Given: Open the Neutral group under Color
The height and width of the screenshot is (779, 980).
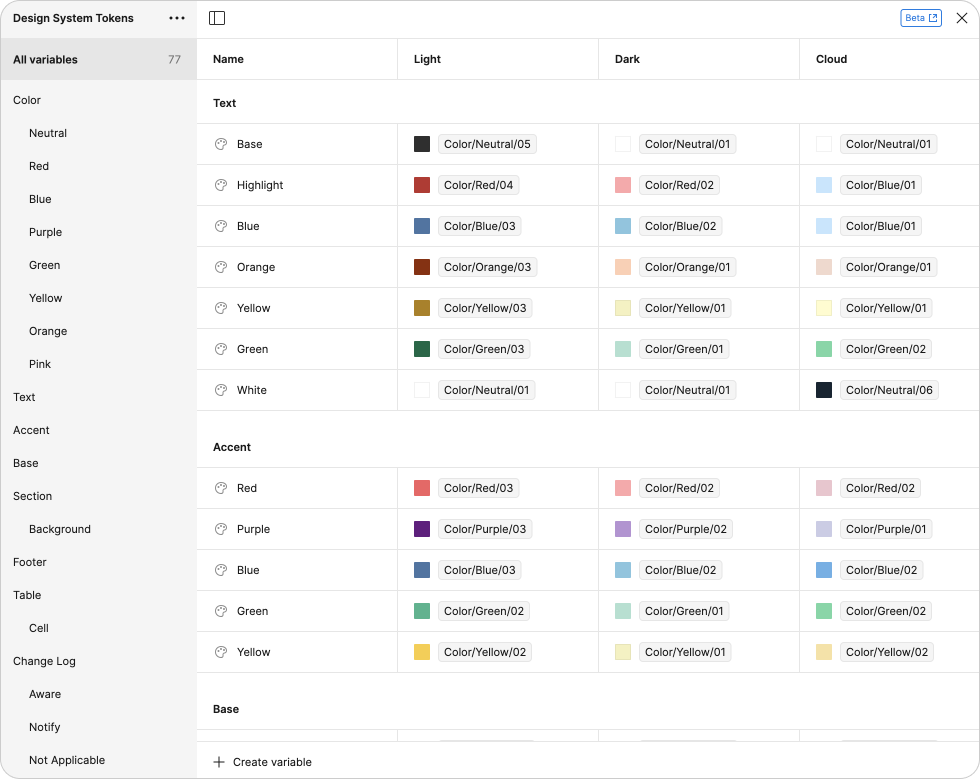Looking at the screenshot, I should point(48,133).
